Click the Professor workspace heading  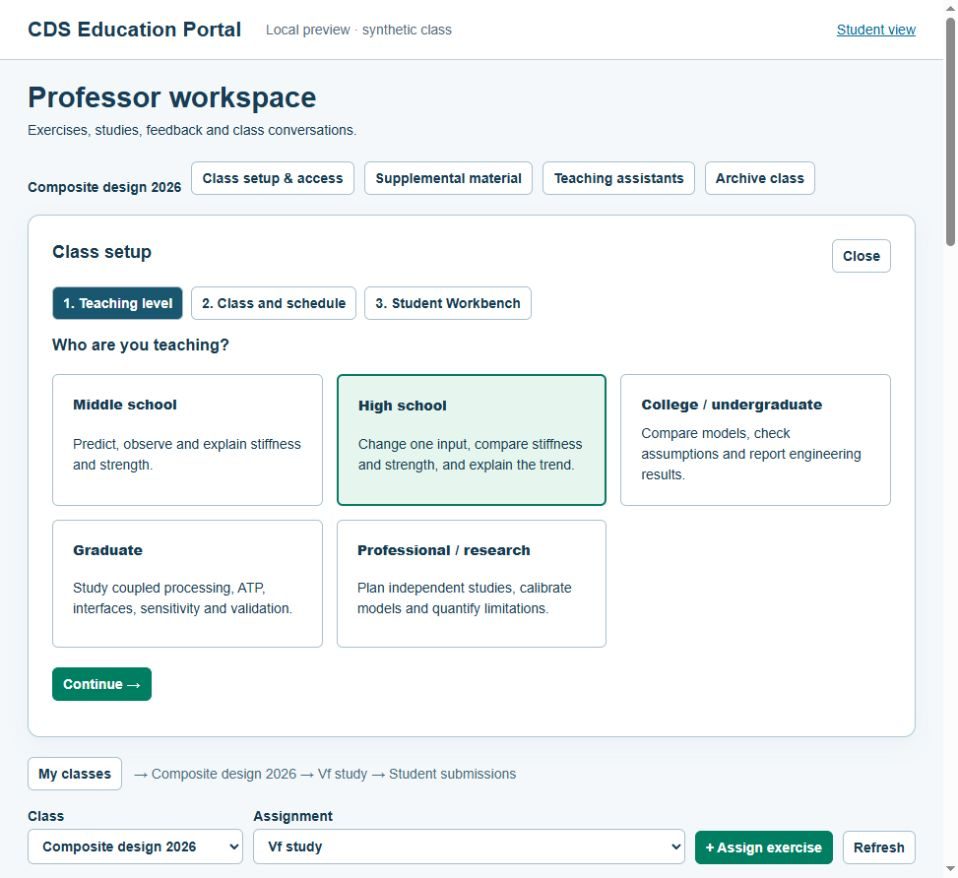(172, 97)
